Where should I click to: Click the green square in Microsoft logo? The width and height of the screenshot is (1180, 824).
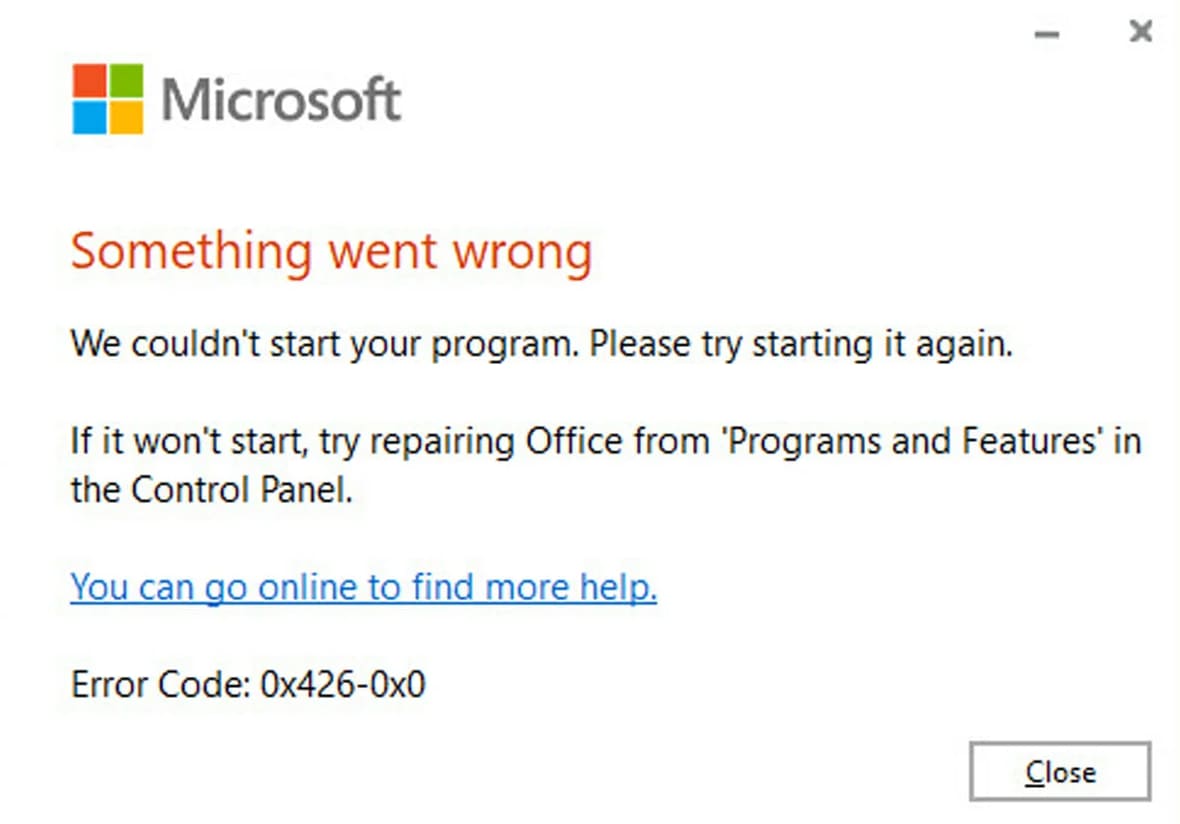pyautogui.click(x=126, y=81)
